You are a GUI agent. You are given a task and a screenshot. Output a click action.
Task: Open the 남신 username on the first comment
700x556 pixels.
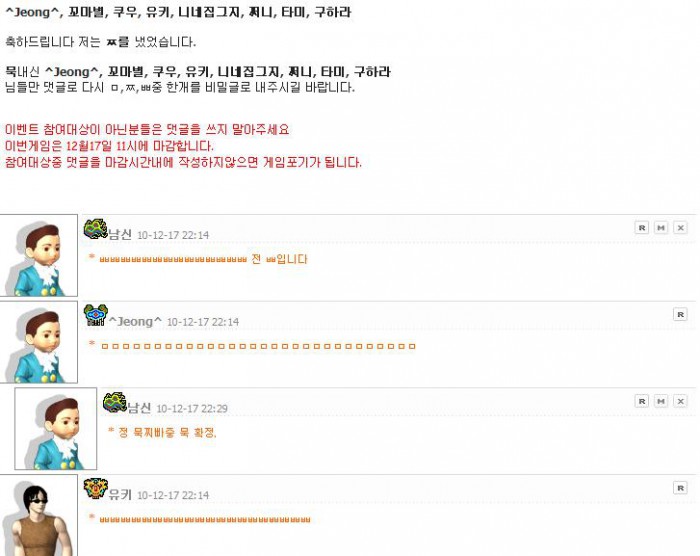[120, 234]
